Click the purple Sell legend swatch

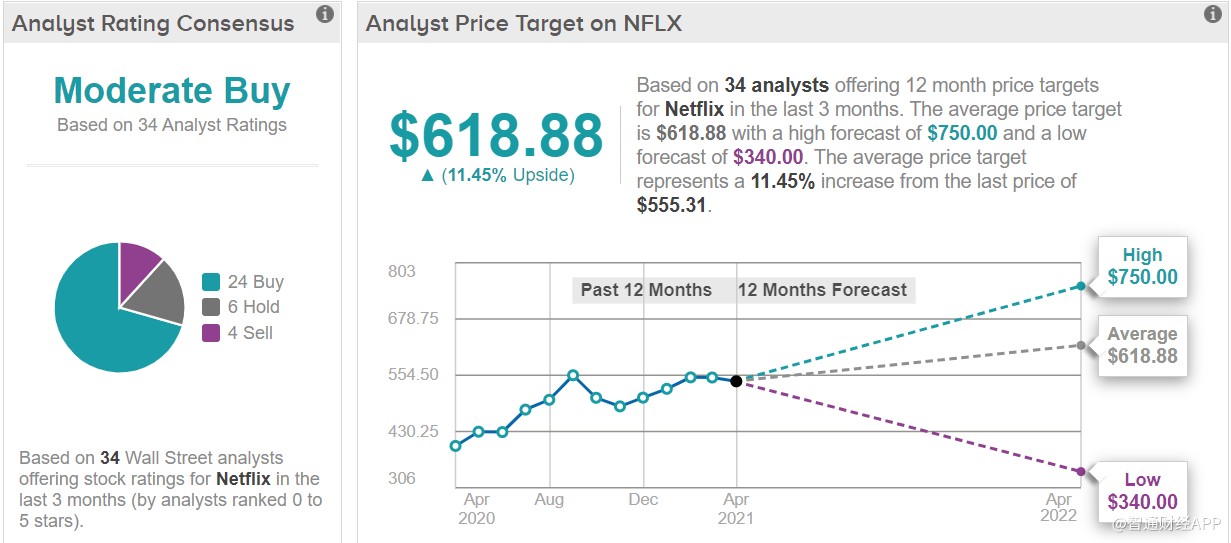(211, 333)
